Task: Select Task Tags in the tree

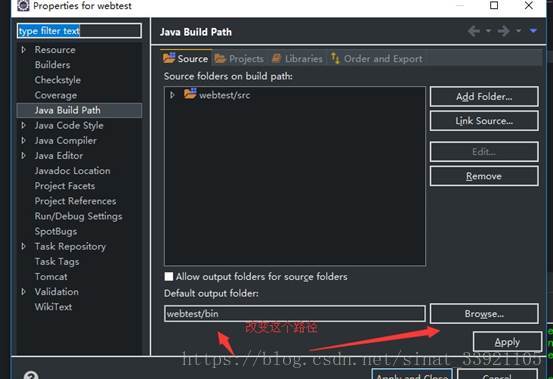Action: [57, 262]
